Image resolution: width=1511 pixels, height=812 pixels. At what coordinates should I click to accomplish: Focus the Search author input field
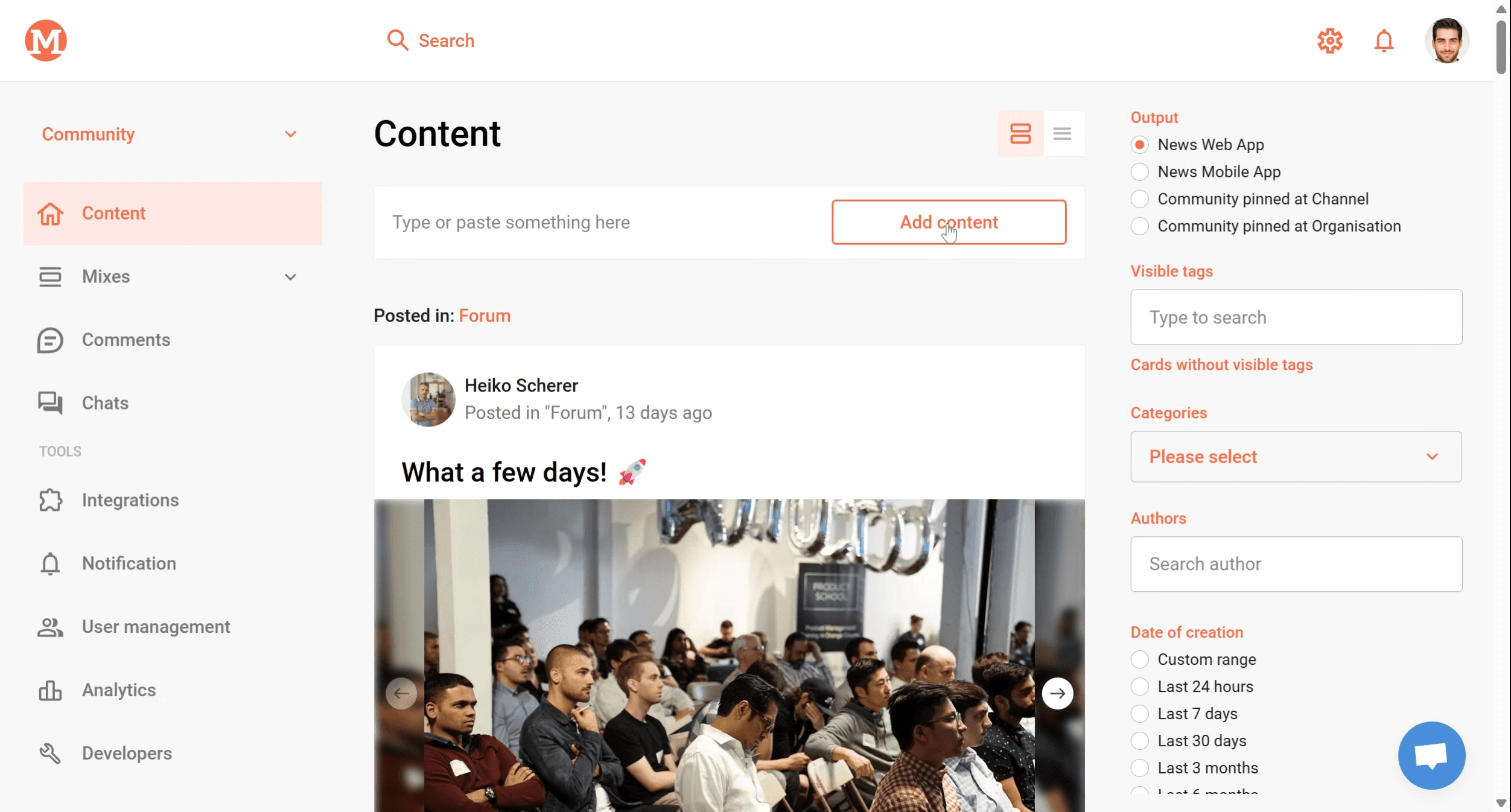pyautogui.click(x=1296, y=564)
